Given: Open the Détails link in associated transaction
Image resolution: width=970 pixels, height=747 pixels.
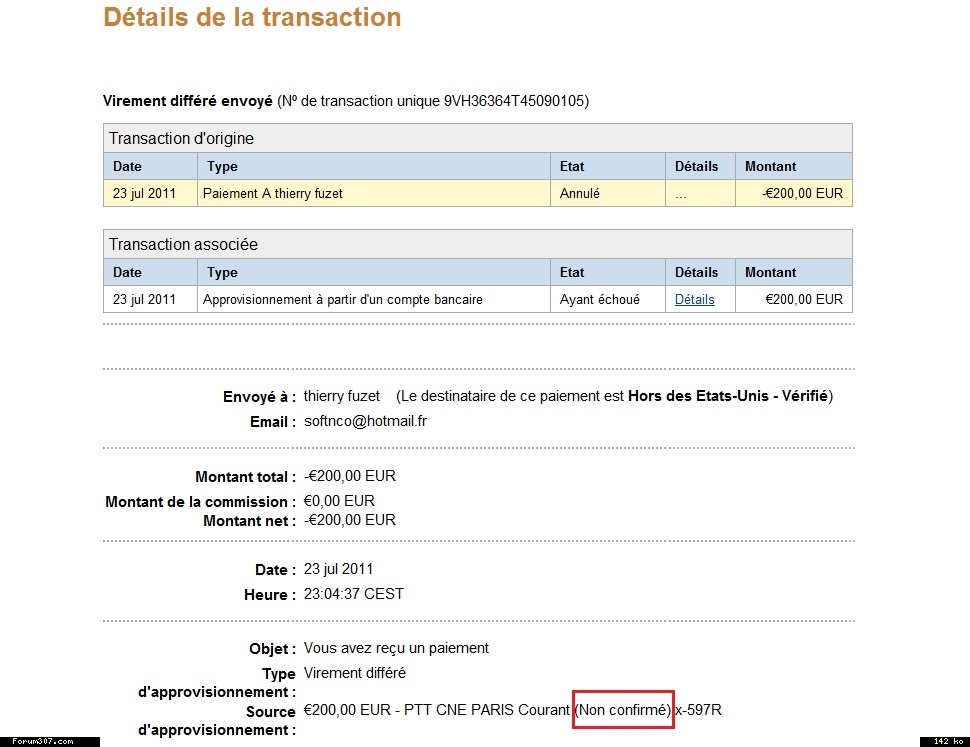Looking at the screenshot, I should coord(694,299).
